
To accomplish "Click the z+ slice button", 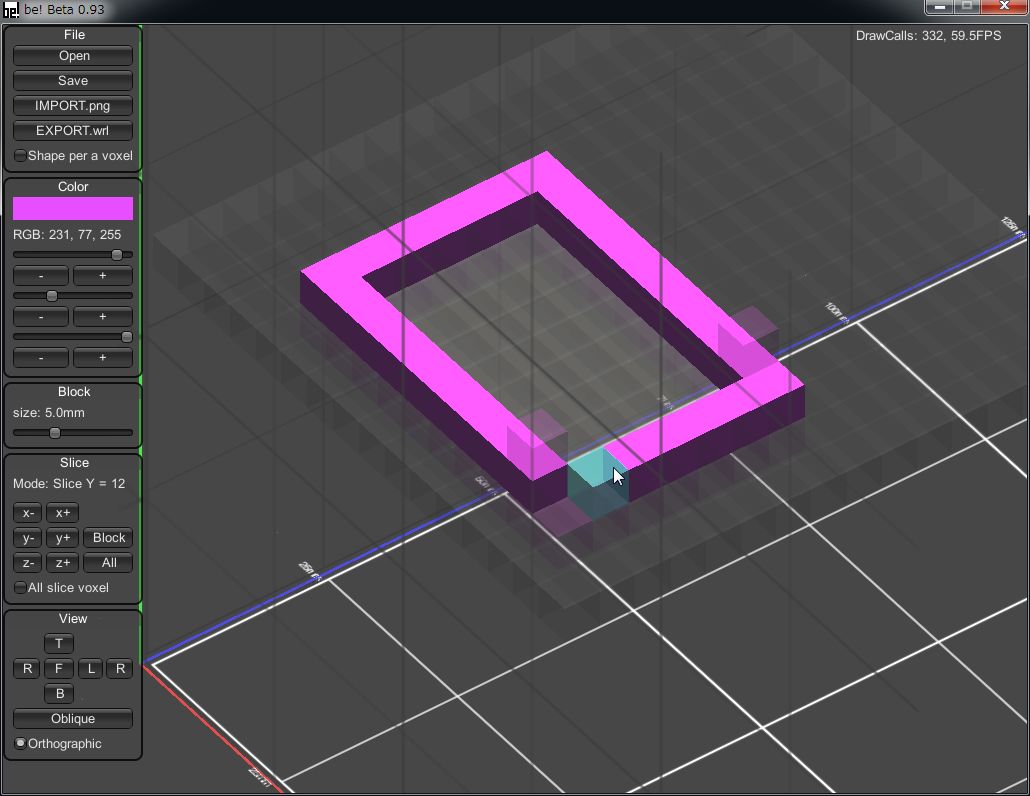I will (62, 563).
